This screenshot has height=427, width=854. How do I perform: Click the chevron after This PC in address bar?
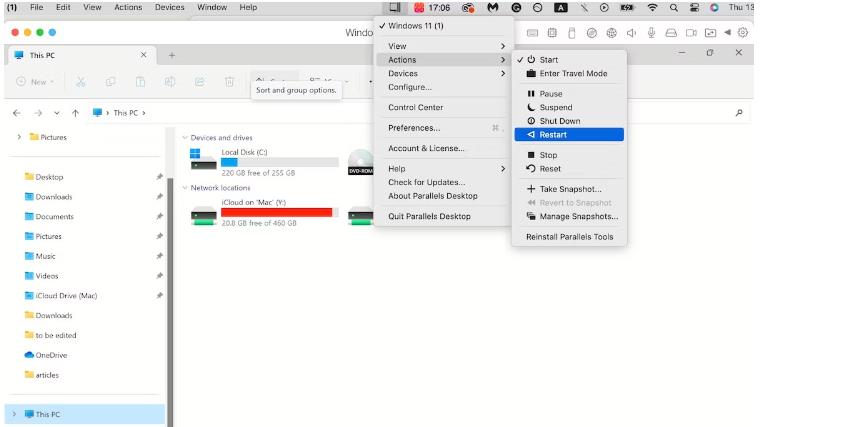(x=144, y=113)
